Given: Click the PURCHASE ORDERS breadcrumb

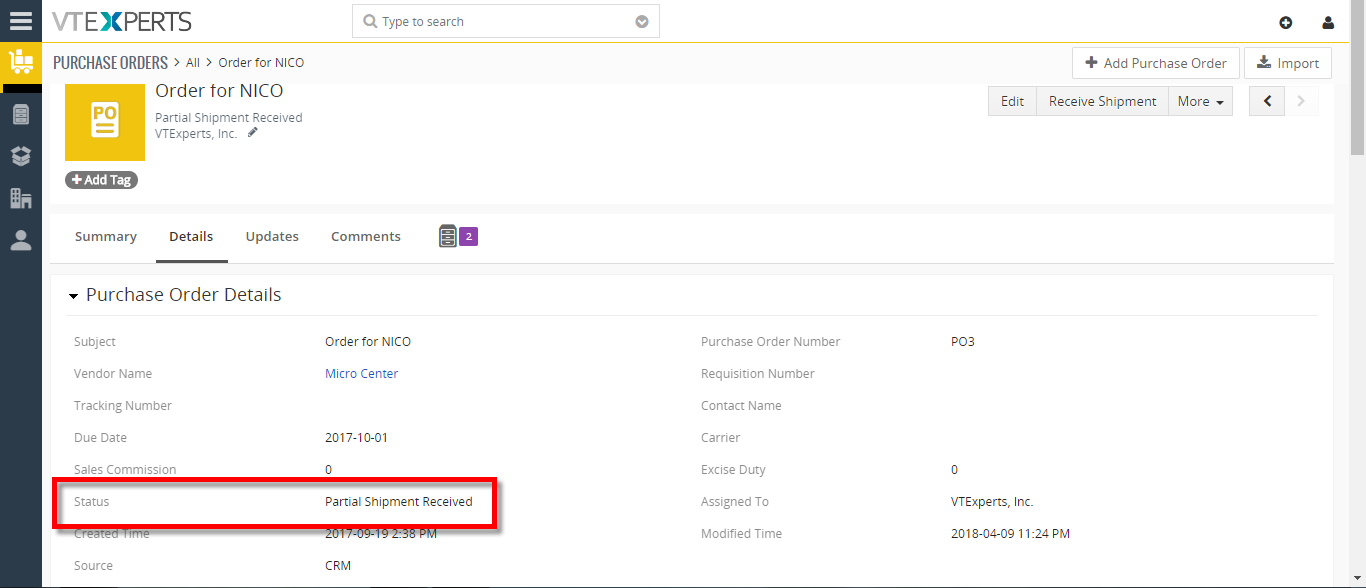Looking at the screenshot, I should [x=110, y=62].
